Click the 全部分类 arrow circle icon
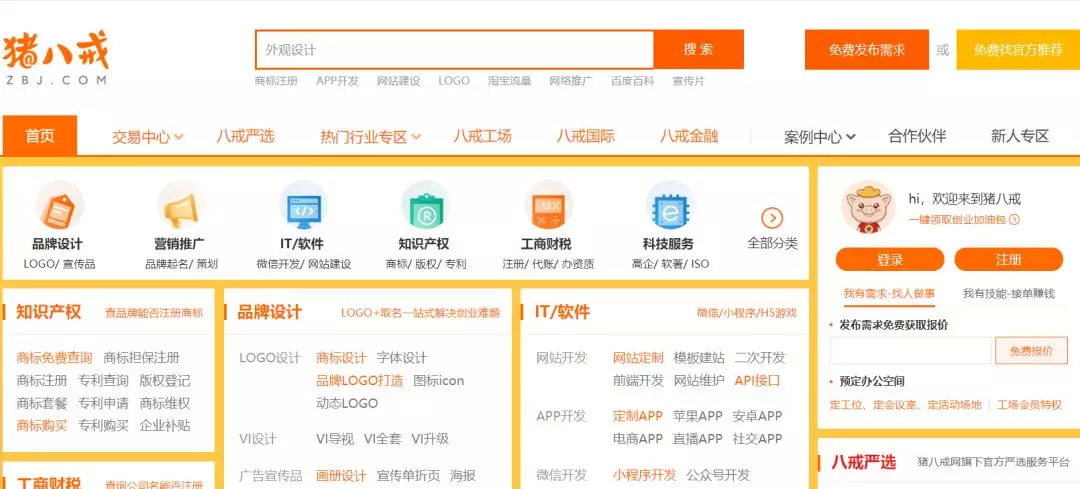 pyautogui.click(x=772, y=218)
